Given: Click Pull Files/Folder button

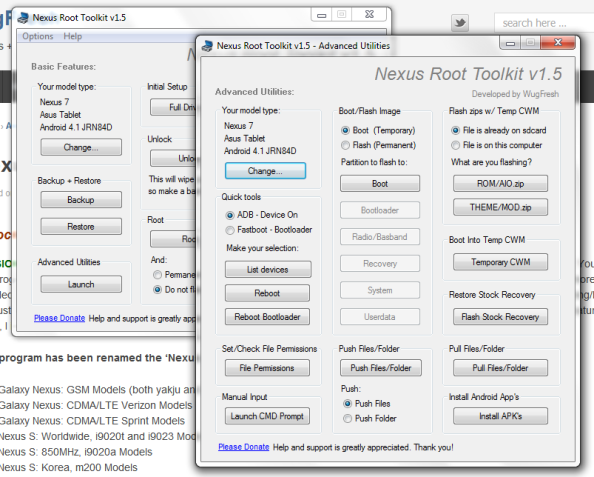Looking at the screenshot, I should [500, 368].
